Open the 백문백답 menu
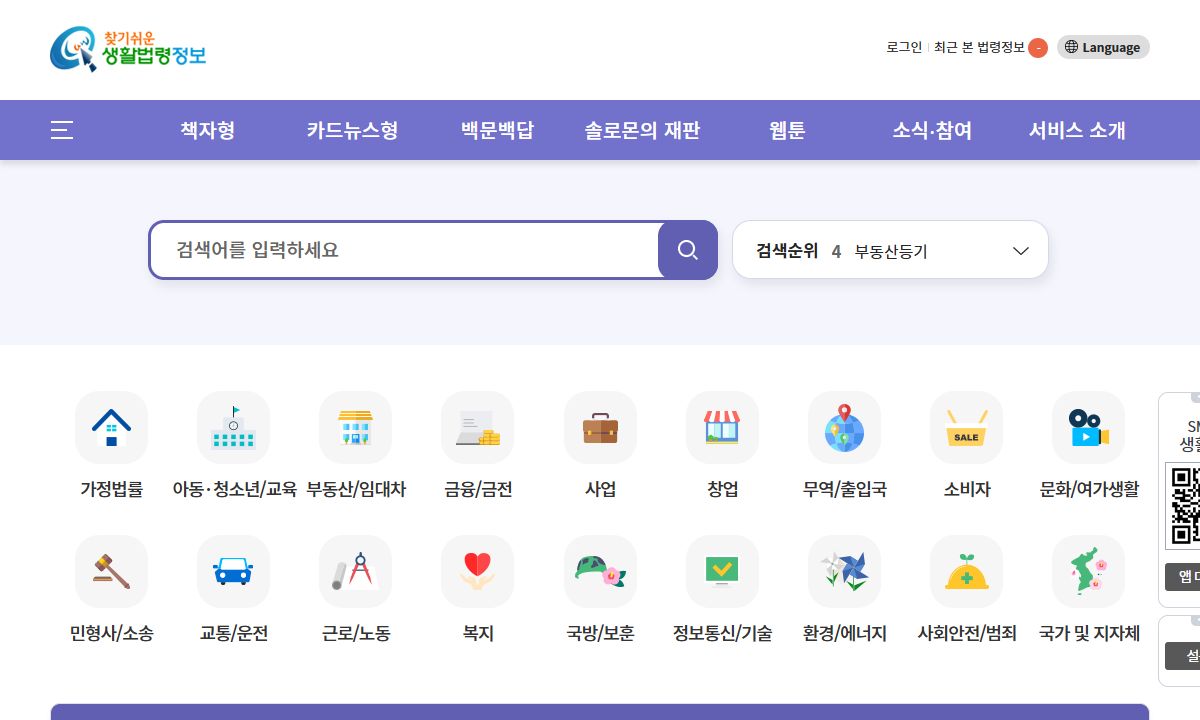 tap(497, 130)
